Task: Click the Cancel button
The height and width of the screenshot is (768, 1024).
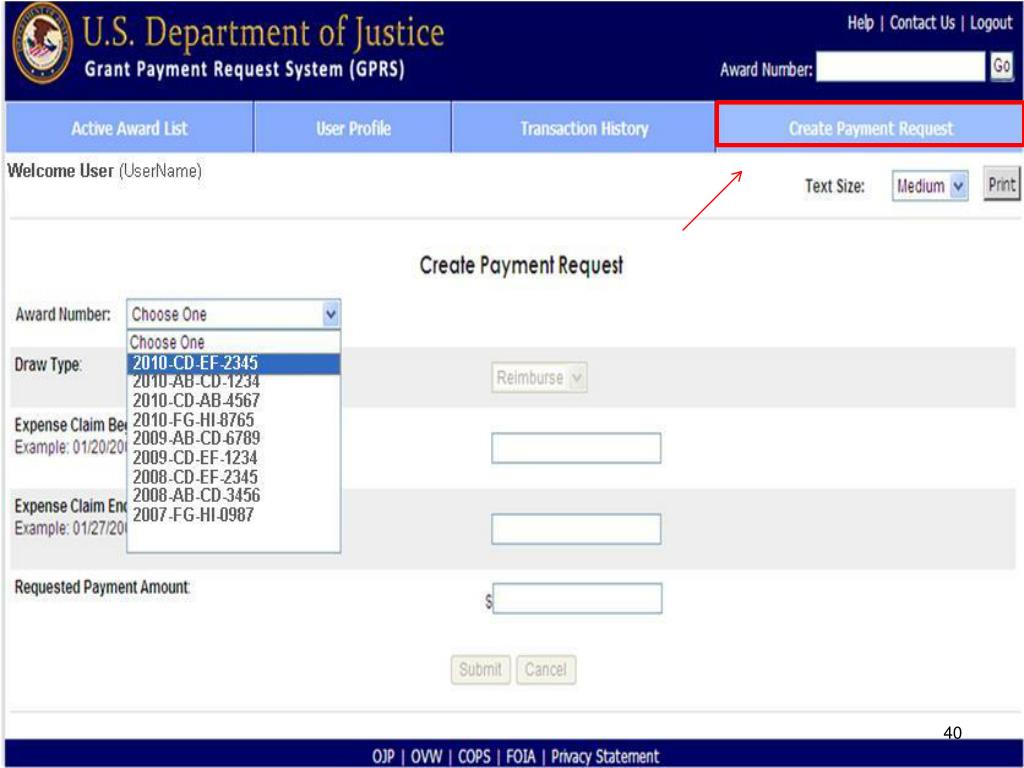Action: pos(546,669)
